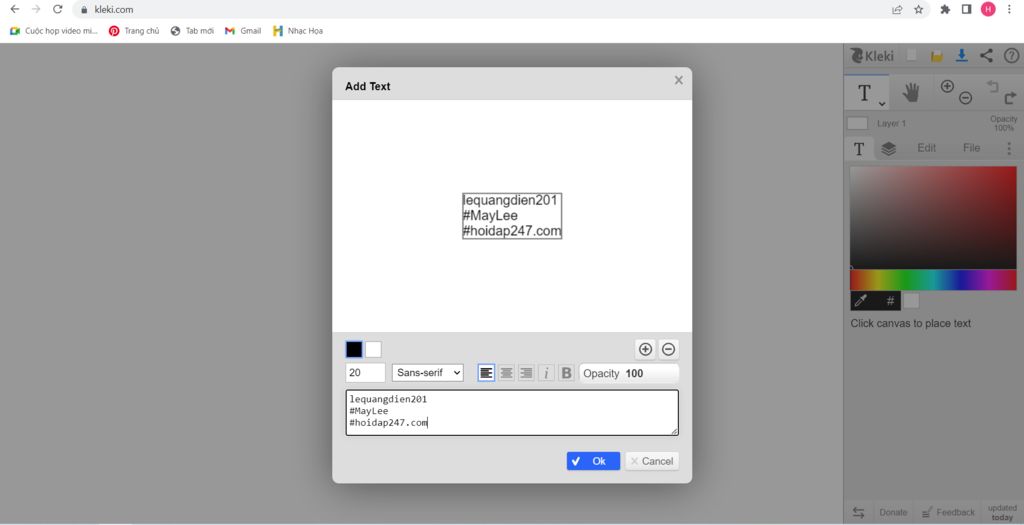Close the Add Text dialog
Viewport: 1024px width, 525px height.
pos(679,80)
